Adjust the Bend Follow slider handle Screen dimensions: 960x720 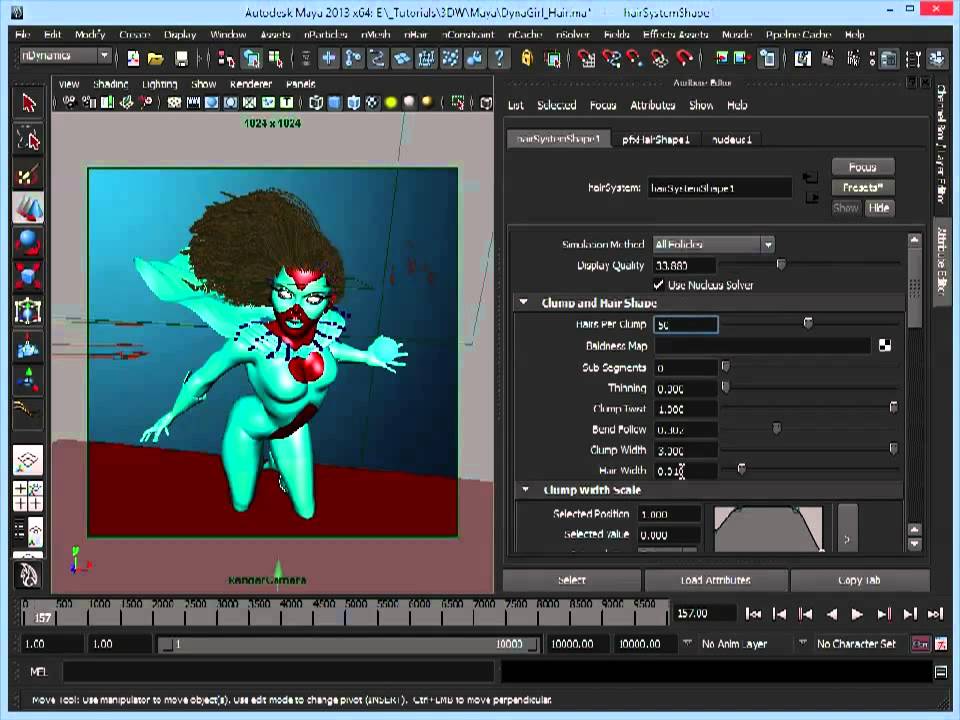tap(776, 429)
